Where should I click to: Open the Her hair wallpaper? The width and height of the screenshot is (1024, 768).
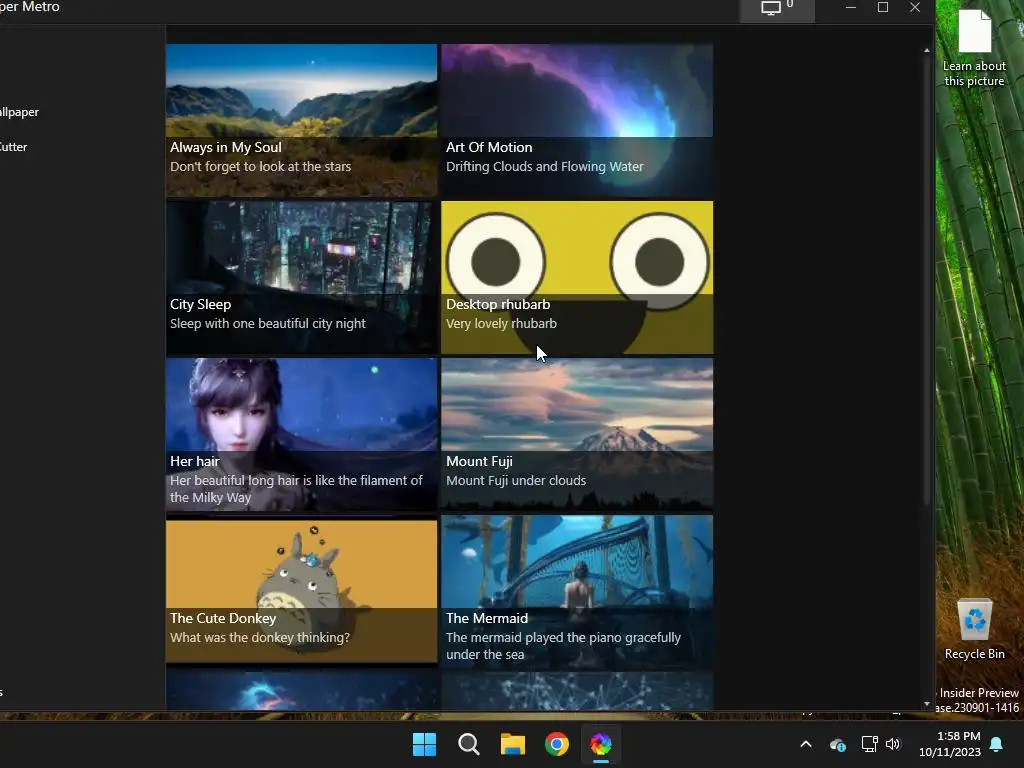[x=301, y=434]
